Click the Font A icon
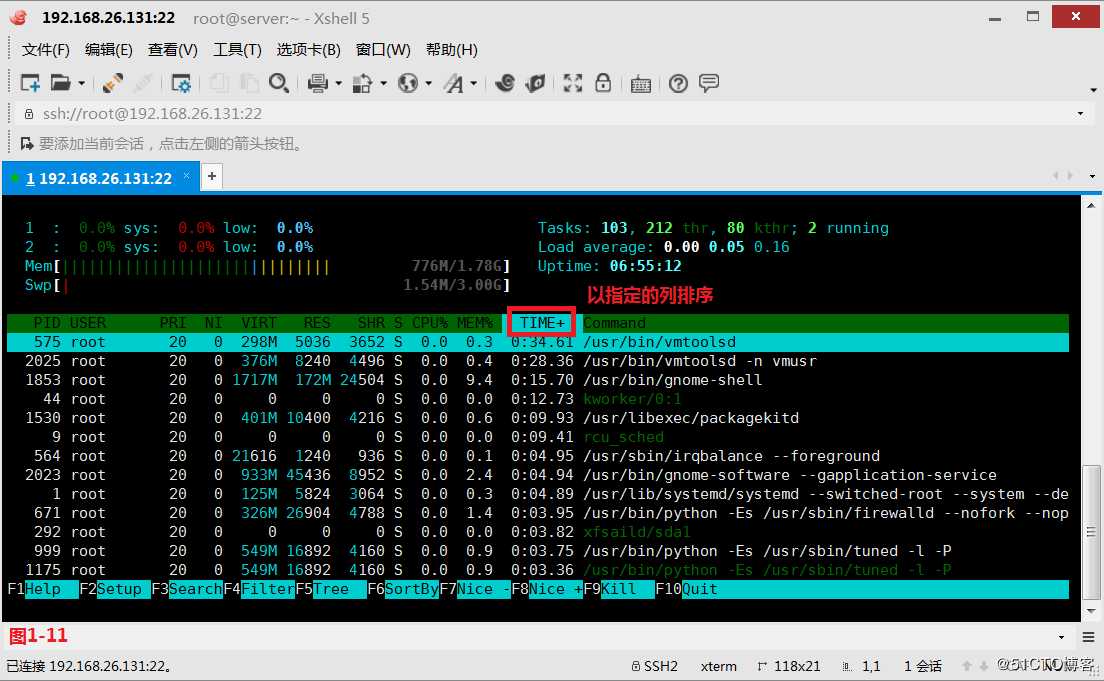This screenshot has width=1104, height=681. tap(453, 83)
